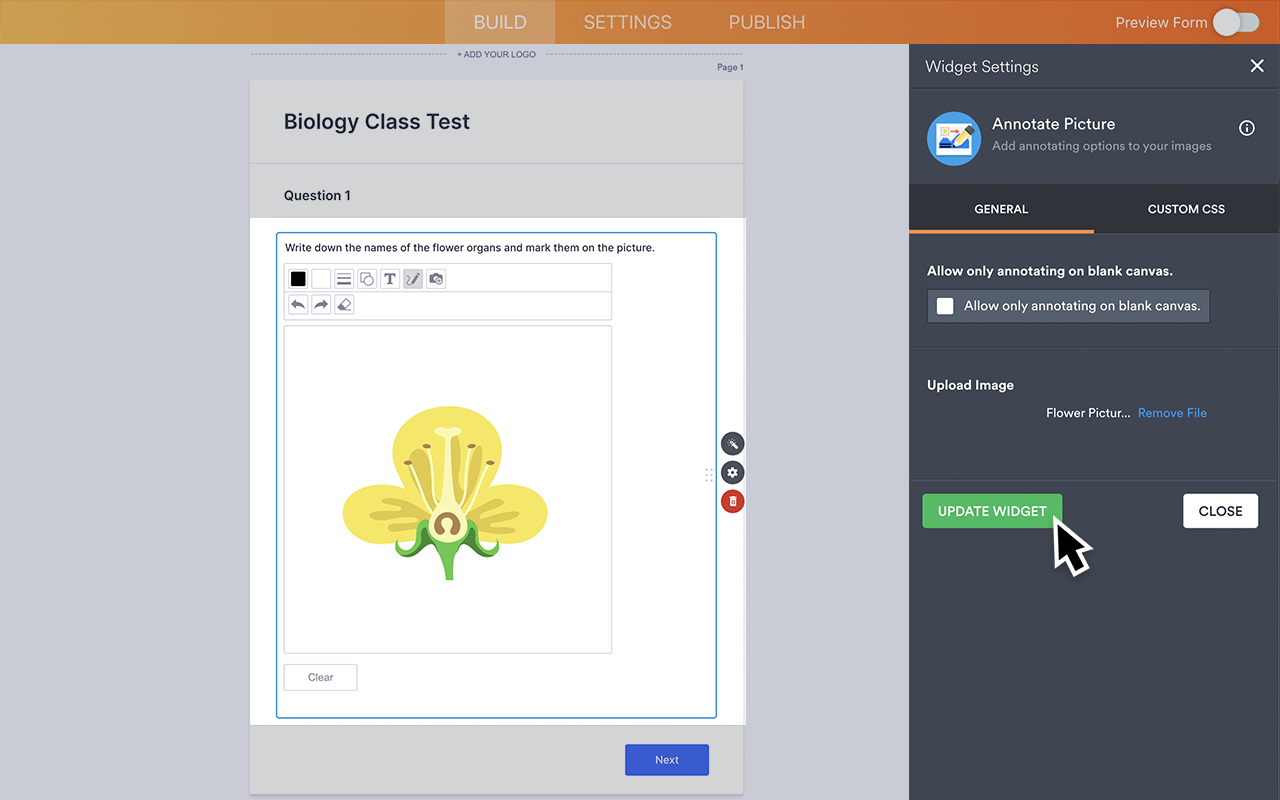Select the eraser tool

tap(344, 304)
